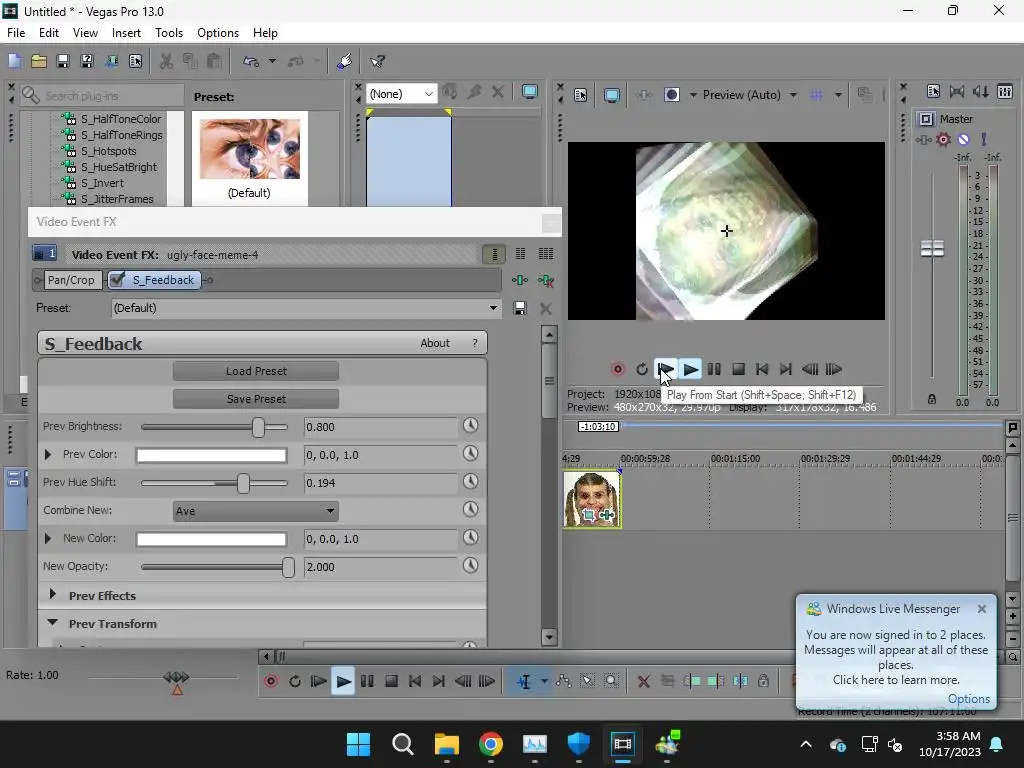
Task: Toggle animate clock for New Opacity
Action: tap(470, 566)
